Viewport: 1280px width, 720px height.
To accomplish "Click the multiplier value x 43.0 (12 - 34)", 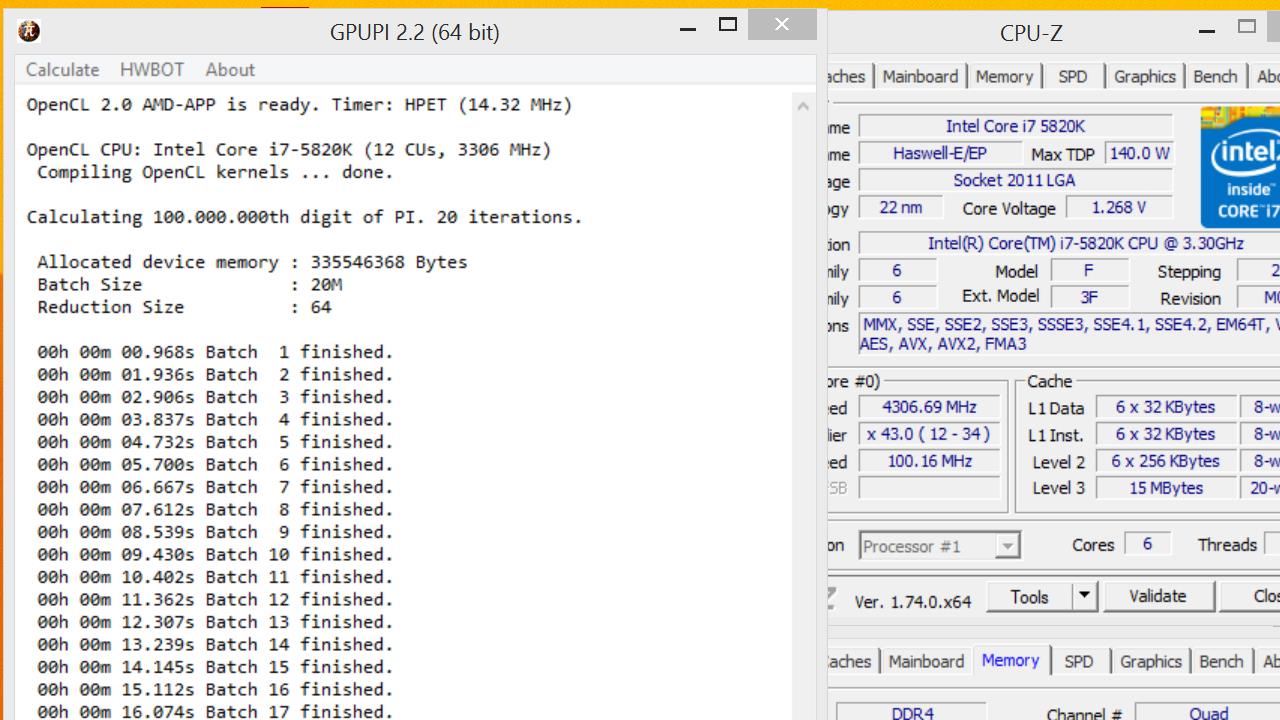I will click(929, 434).
